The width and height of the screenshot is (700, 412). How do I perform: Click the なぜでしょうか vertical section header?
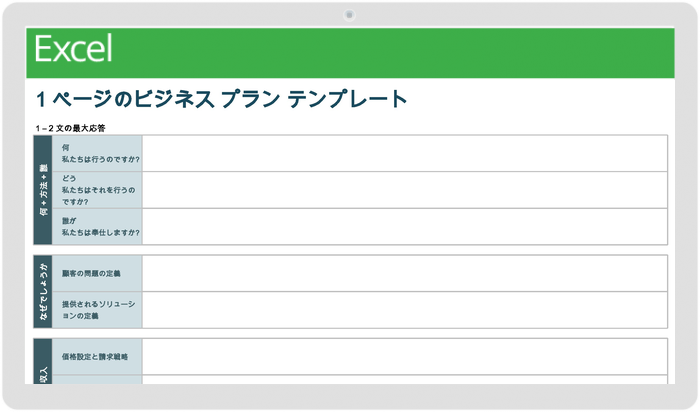pos(44,291)
